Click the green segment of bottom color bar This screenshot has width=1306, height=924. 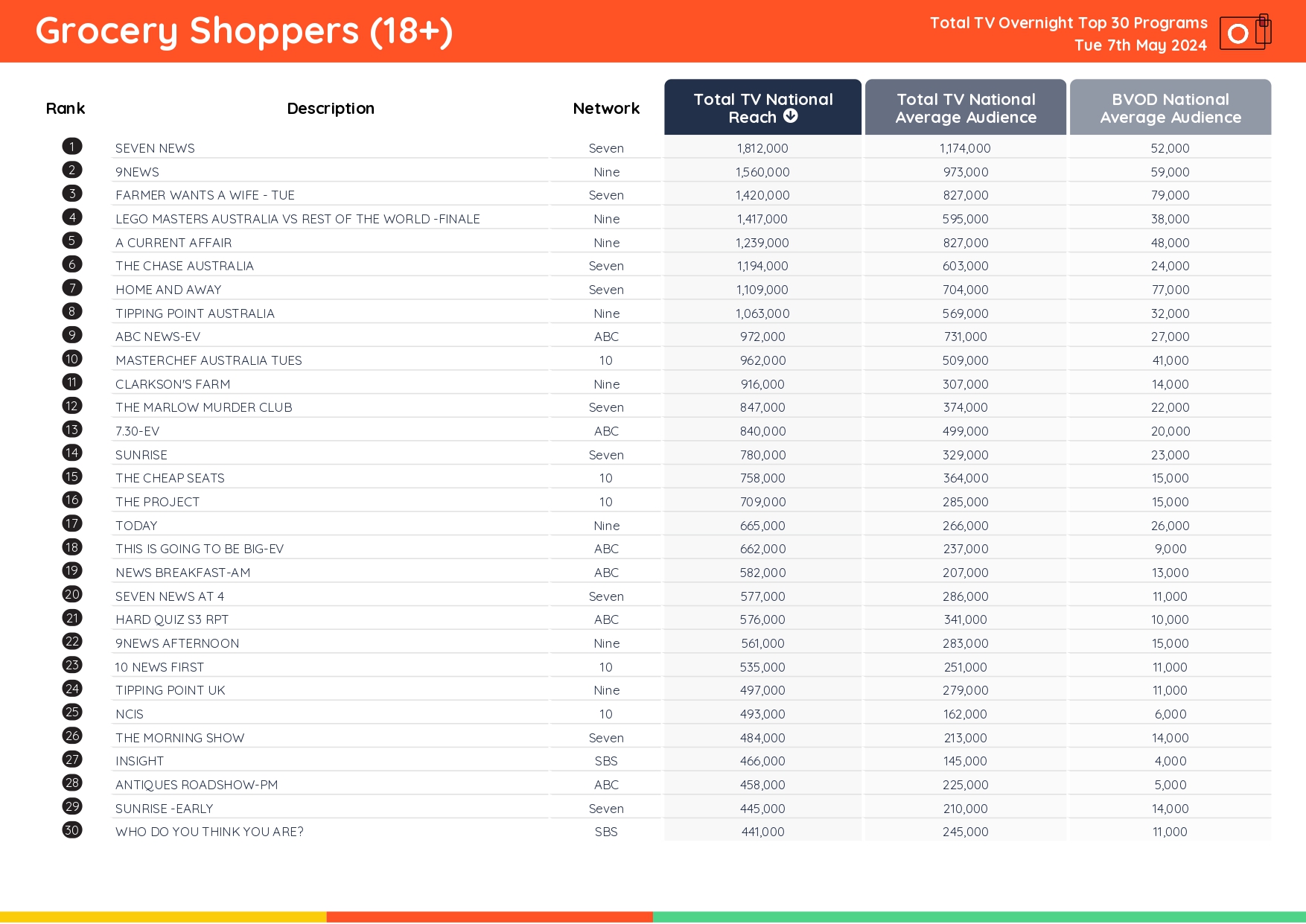point(979,917)
